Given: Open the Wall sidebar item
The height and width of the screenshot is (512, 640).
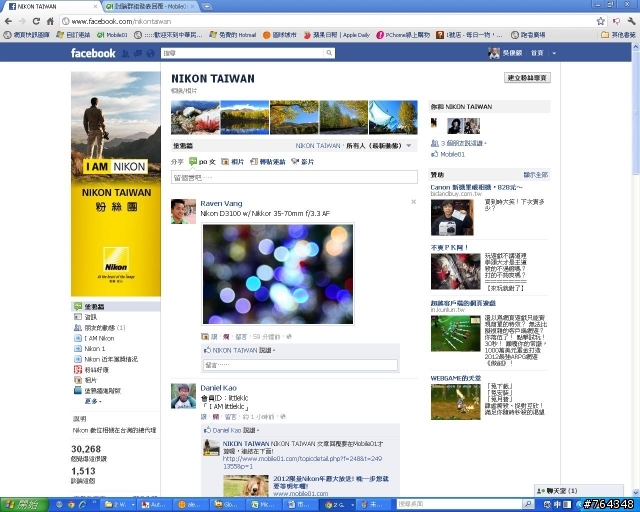Looking at the screenshot, I should tap(116, 306).
